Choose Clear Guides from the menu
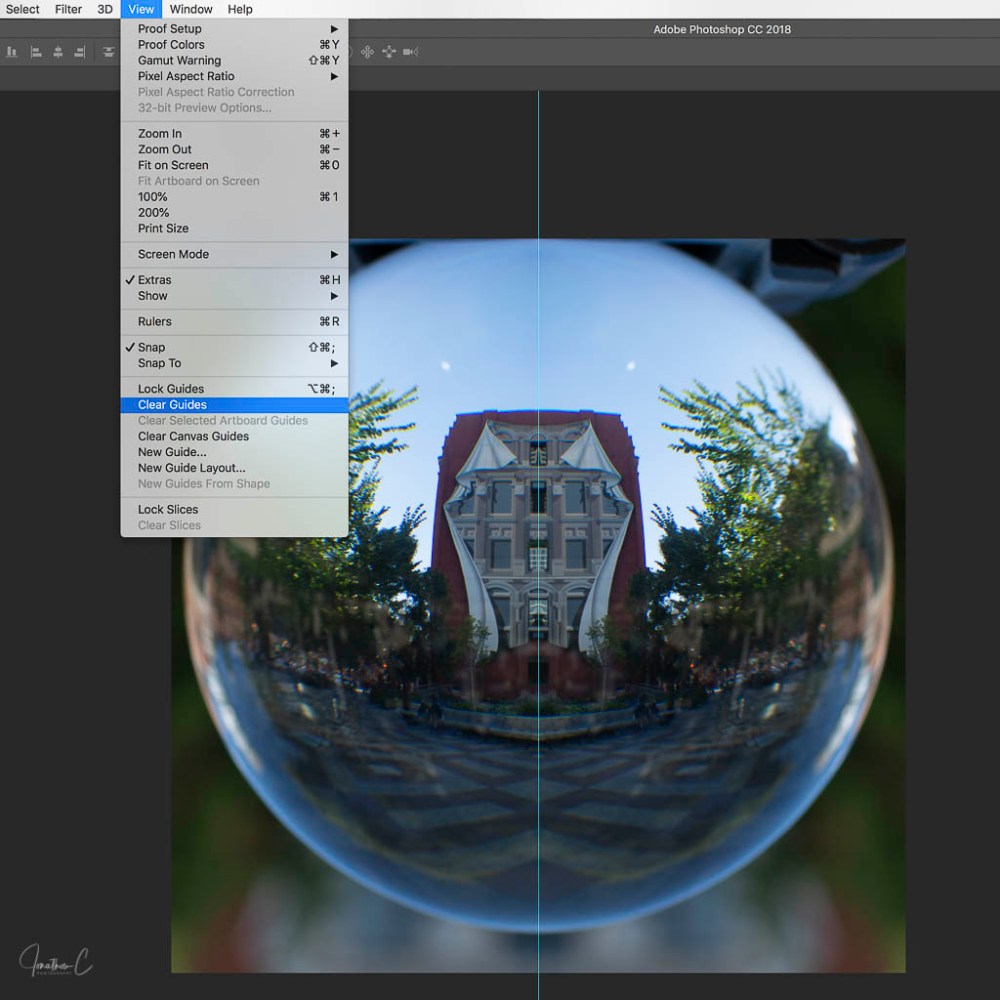 point(172,405)
